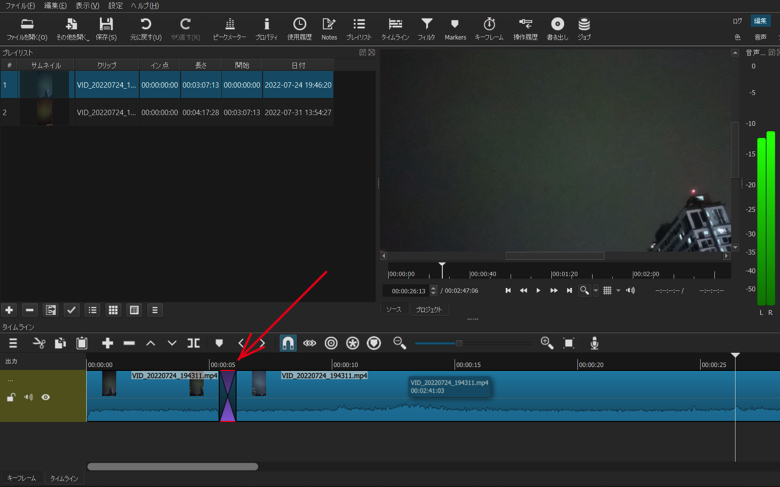The width and height of the screenshot is (780, 487).
Task: Click the playlist checkmark update button
Action: [x=71, y=310]
